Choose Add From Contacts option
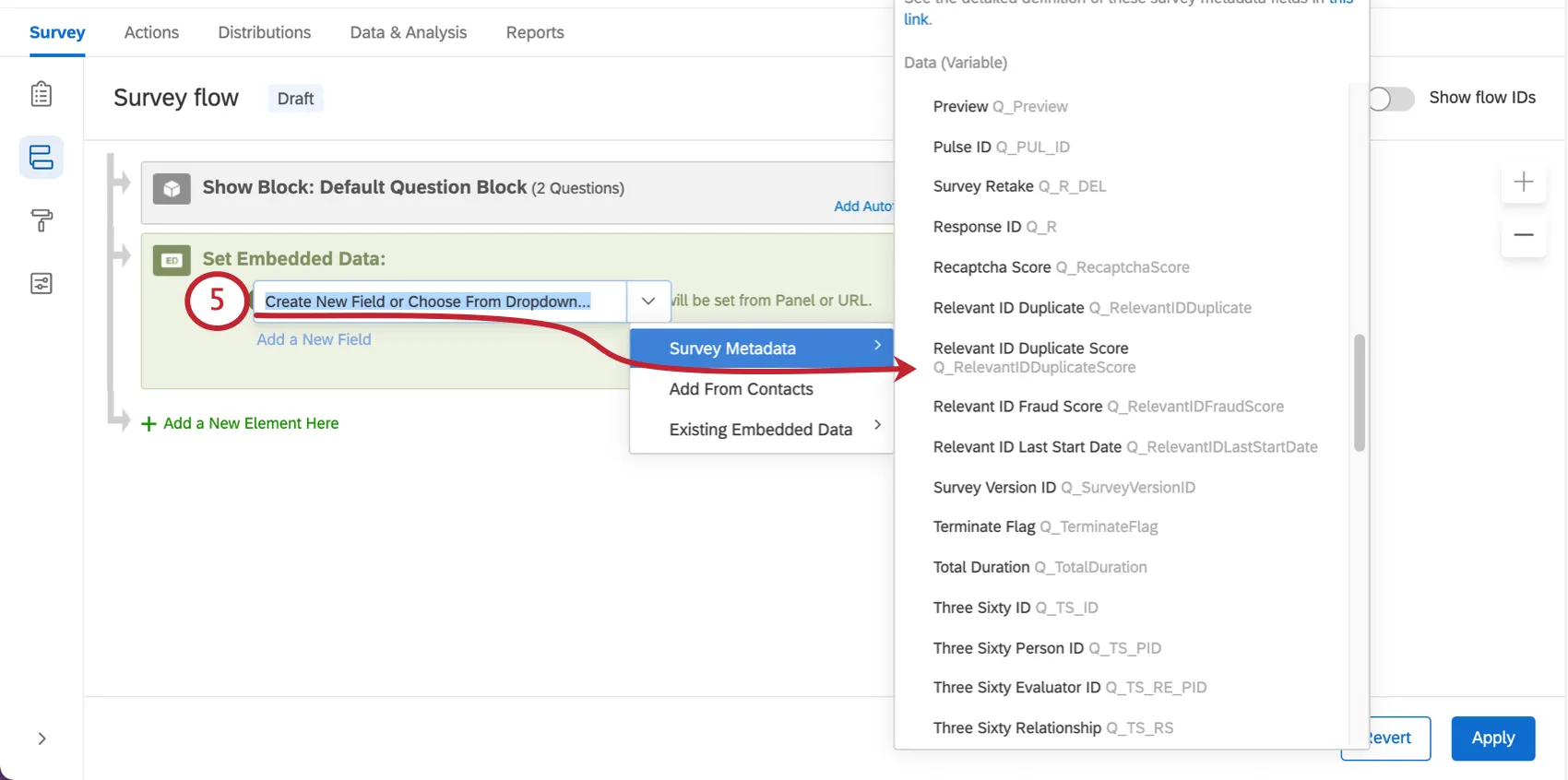The width and height of the screenshot is (1568, 780). tap(742, 389)
